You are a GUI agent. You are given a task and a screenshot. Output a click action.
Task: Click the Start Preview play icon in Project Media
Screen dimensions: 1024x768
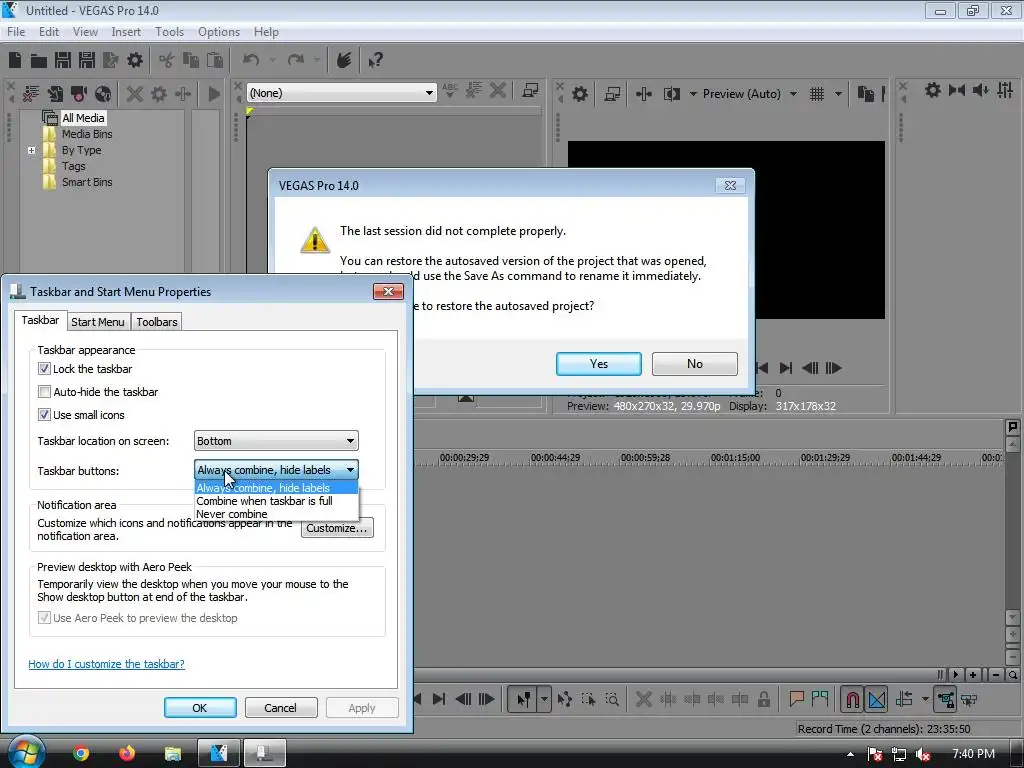pos(214,94)
